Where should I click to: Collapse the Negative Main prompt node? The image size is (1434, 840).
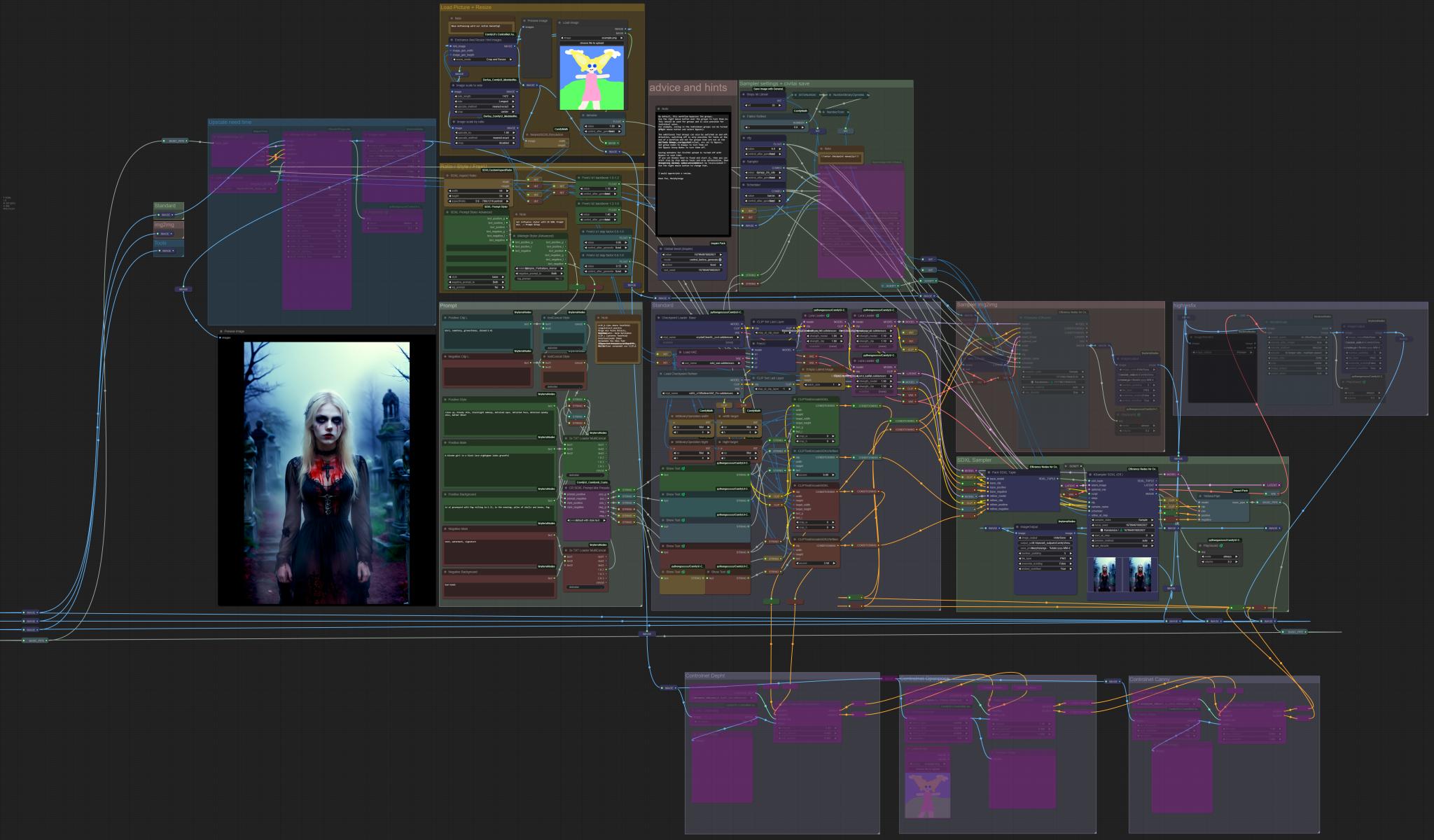pos(446,528)
